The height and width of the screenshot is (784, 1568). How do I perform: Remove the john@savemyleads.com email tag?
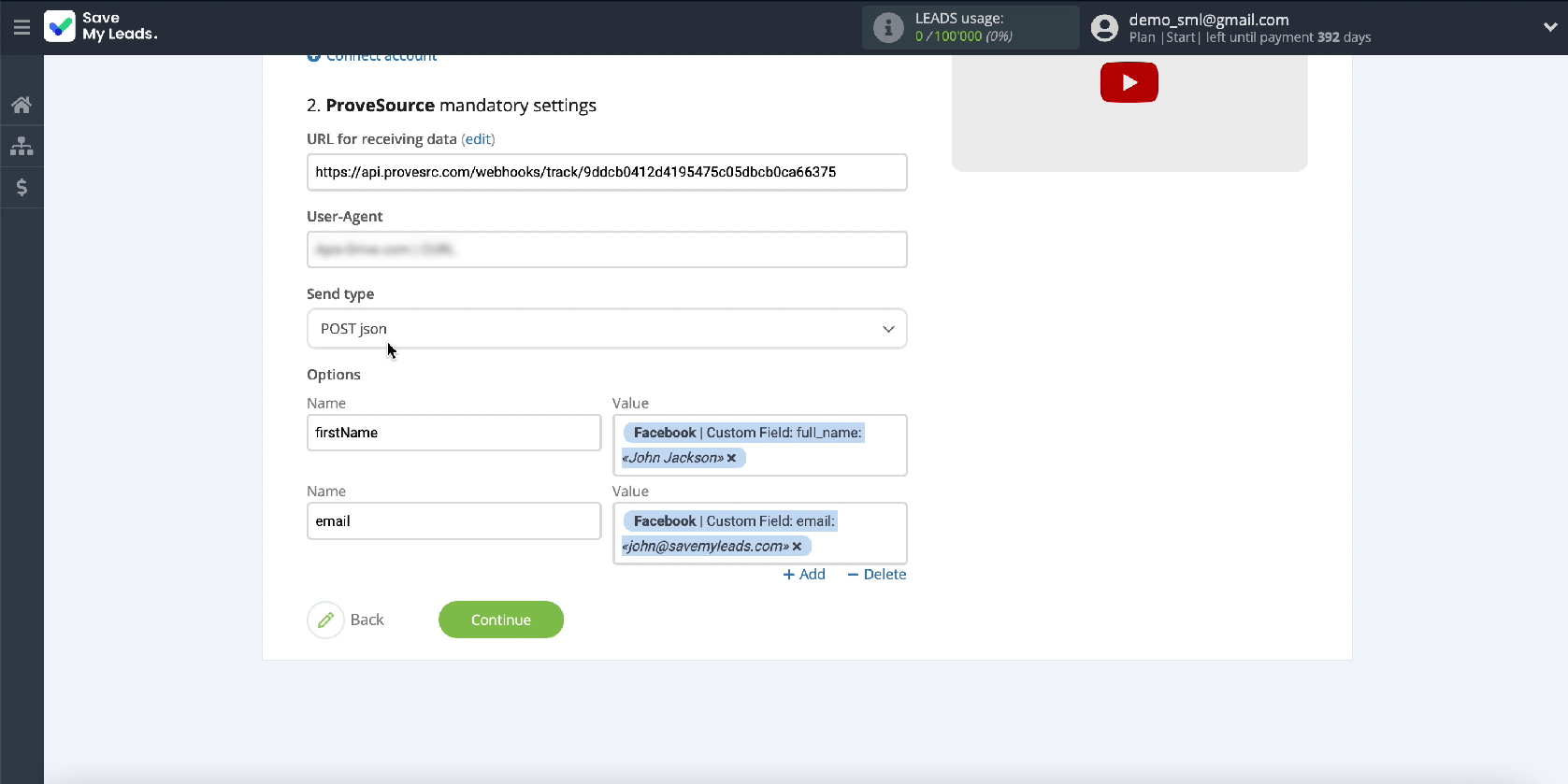click(797, 547)
